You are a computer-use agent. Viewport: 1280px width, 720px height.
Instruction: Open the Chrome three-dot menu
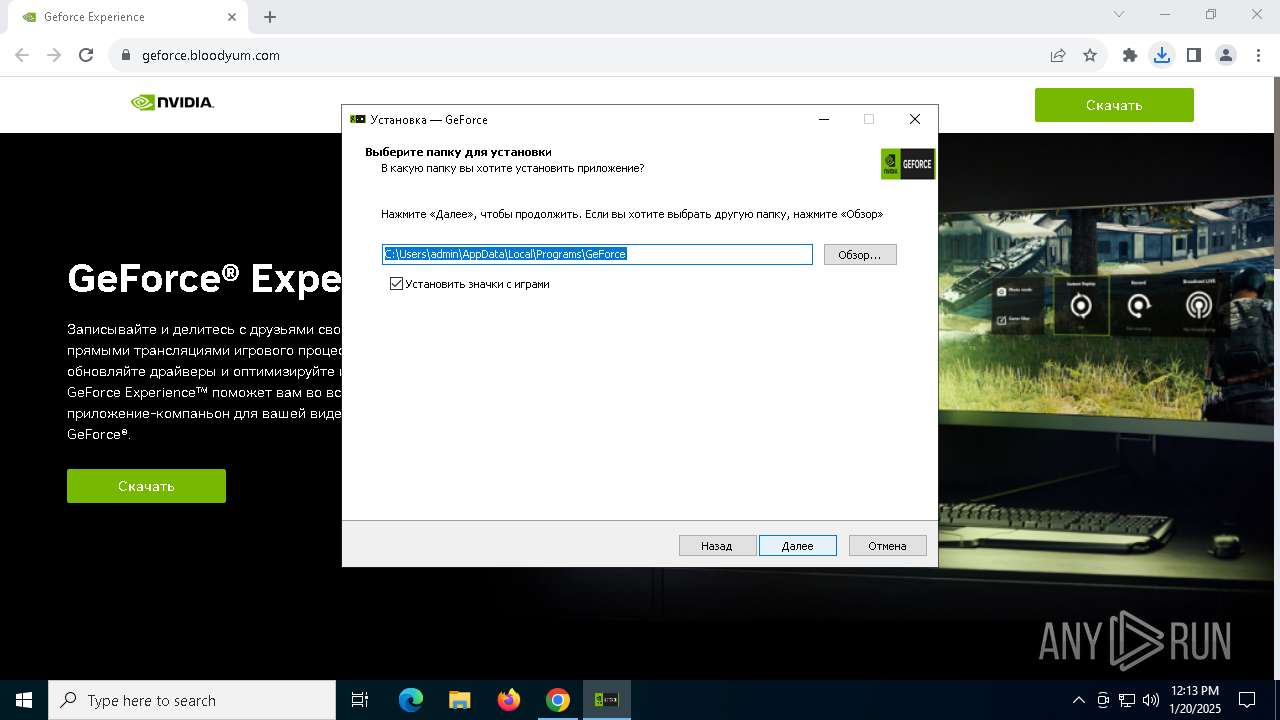point(1257,55)
